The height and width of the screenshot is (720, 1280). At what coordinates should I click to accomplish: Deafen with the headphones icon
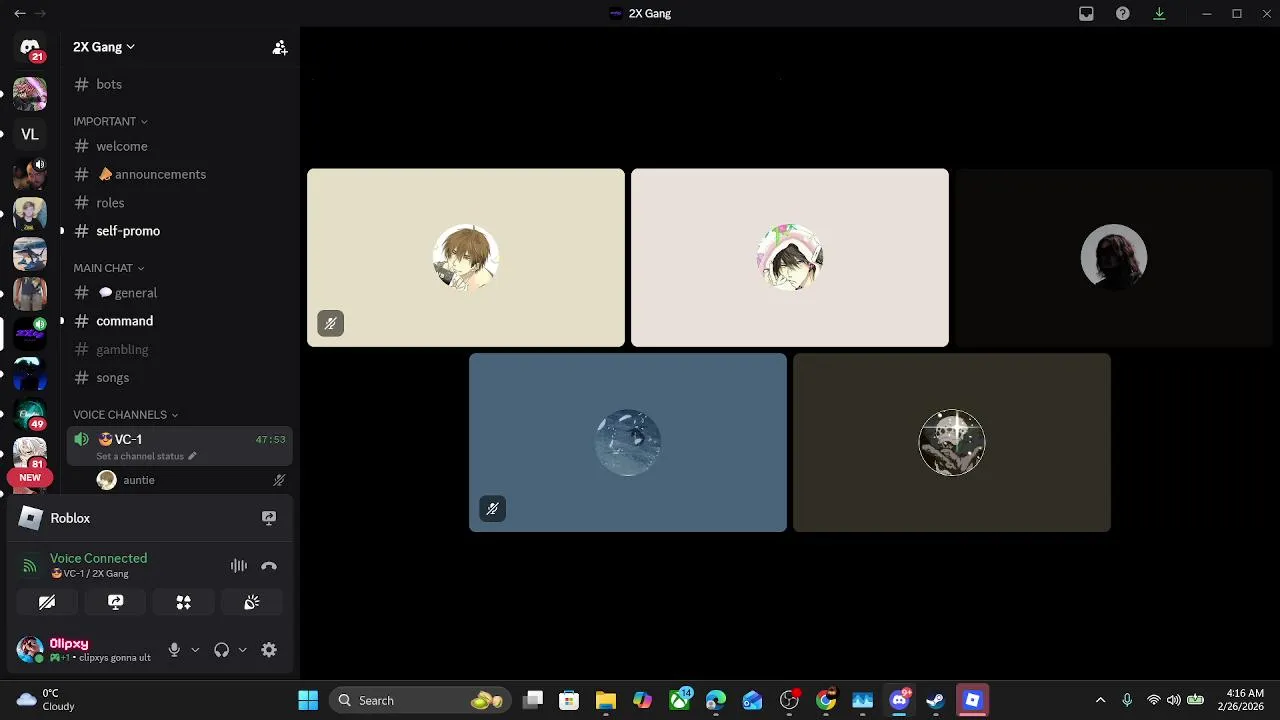point(222,650)
